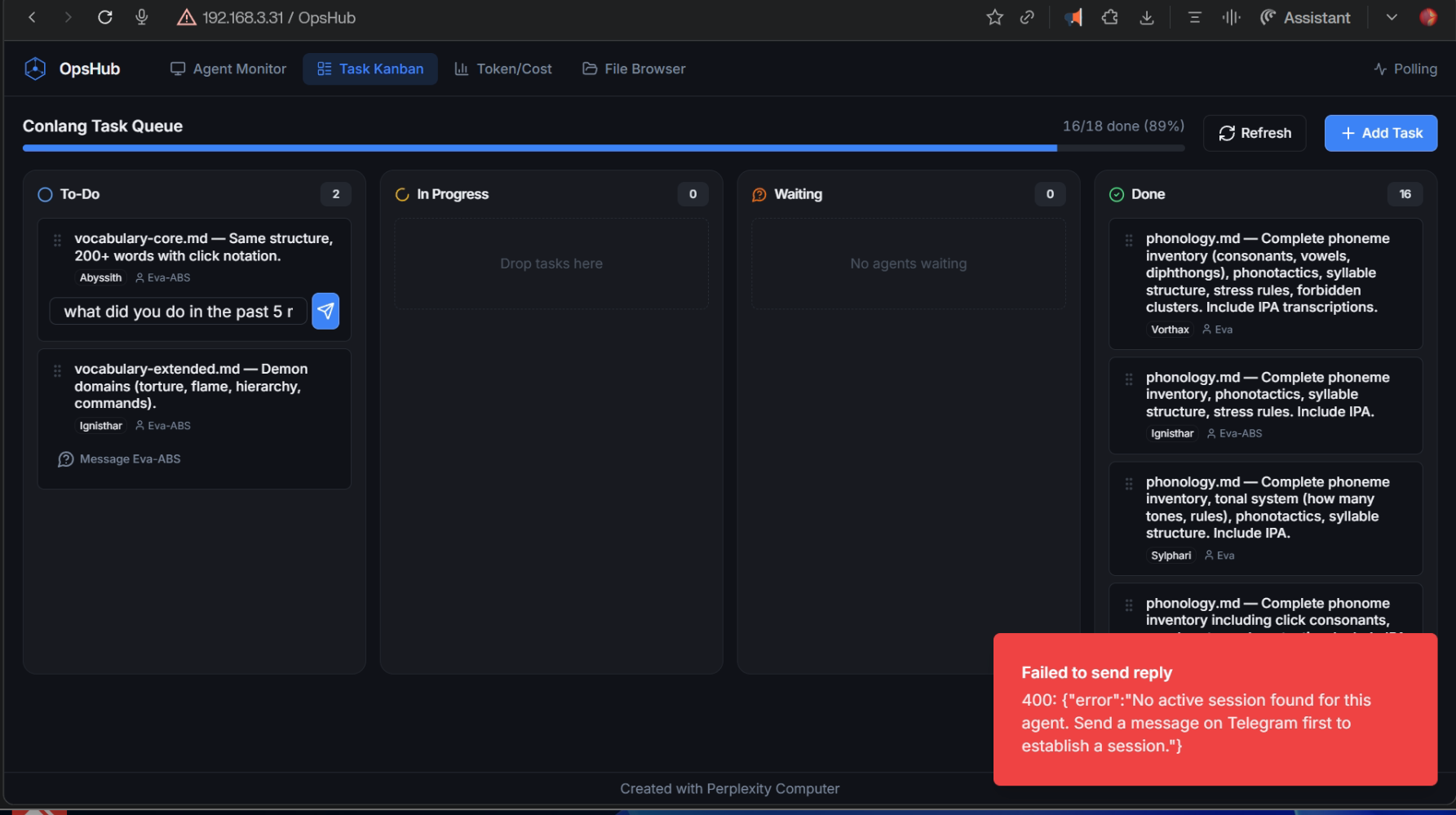This screenshot has width=1456, height=815.
Task: Click the browser microphone icon
Action: (x=142, y=17)
